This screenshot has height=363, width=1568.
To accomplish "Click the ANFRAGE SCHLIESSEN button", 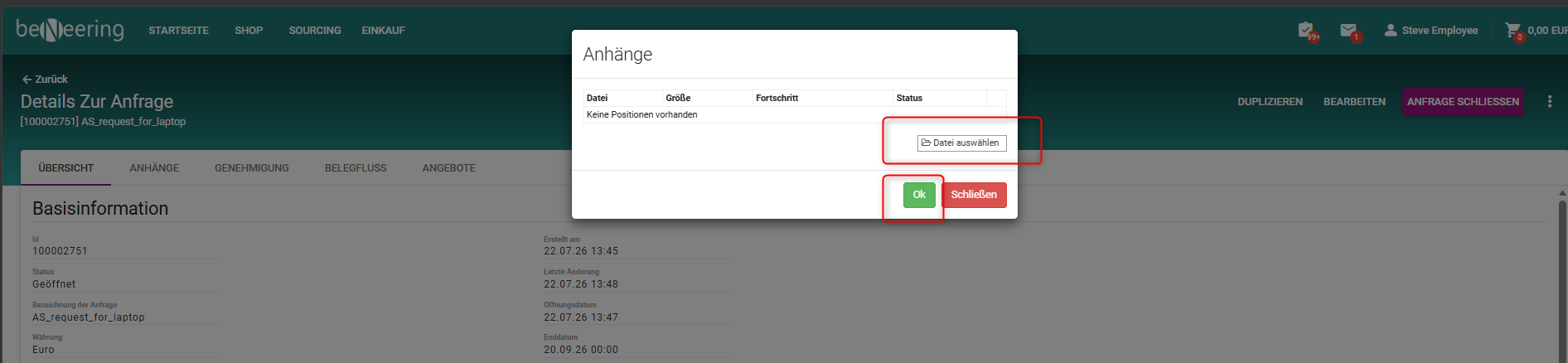I will tap(1463, 102).
